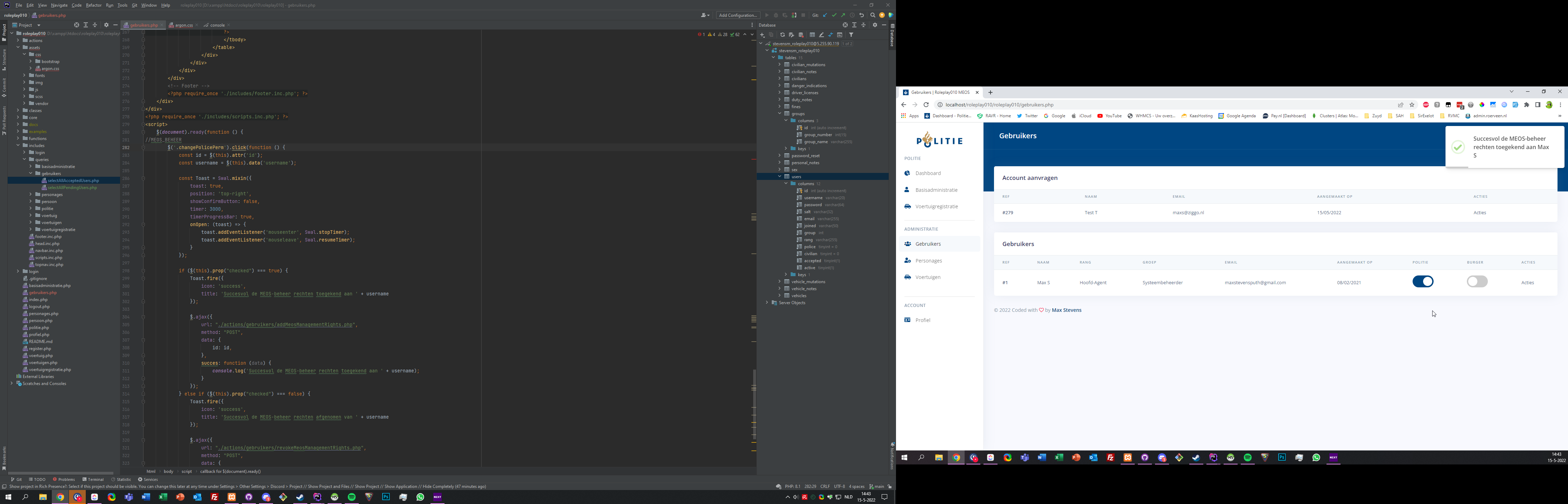Reload the browser page
Screen dimensions: 1568x504
click(926, 105)
